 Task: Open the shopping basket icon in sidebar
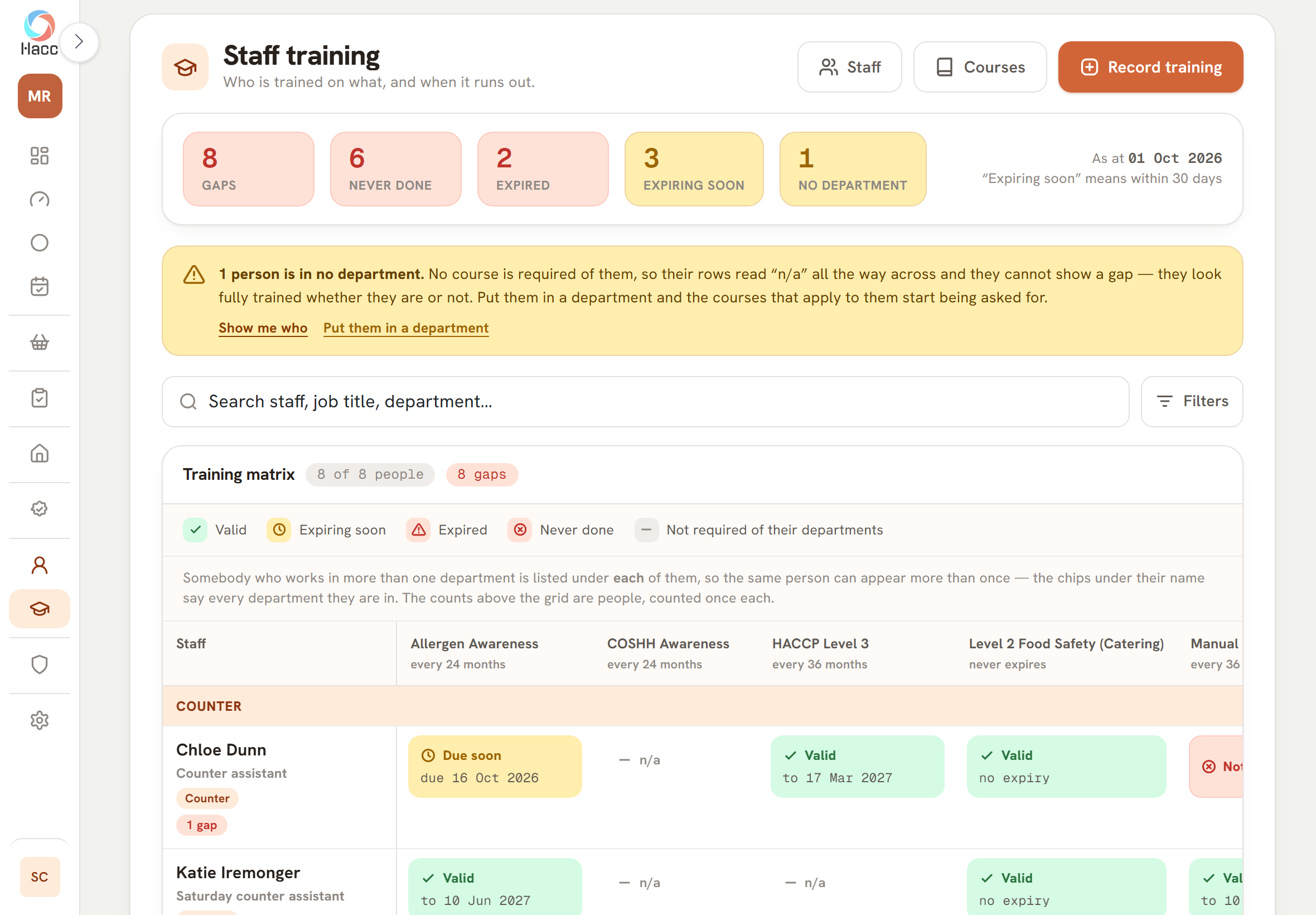coord(40,342)
